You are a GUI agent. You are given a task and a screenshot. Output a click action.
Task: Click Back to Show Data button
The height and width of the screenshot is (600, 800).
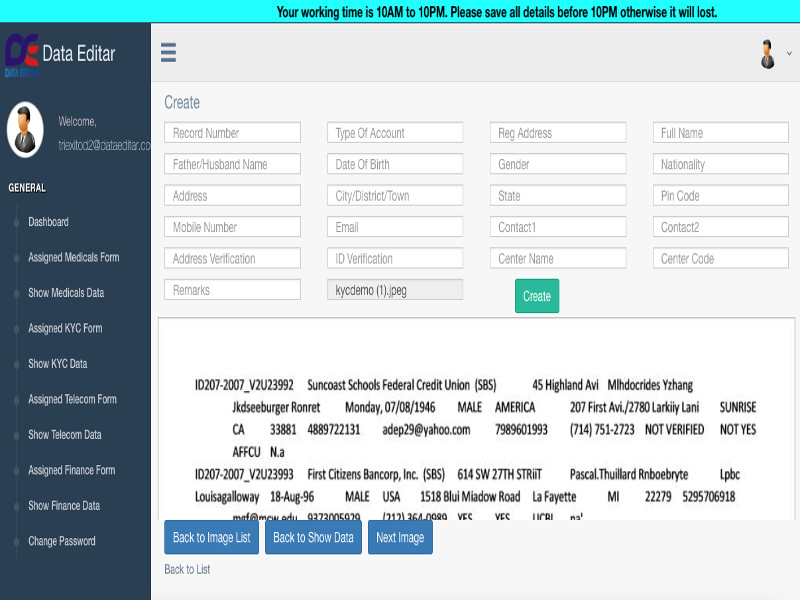[x=313, y=537]
